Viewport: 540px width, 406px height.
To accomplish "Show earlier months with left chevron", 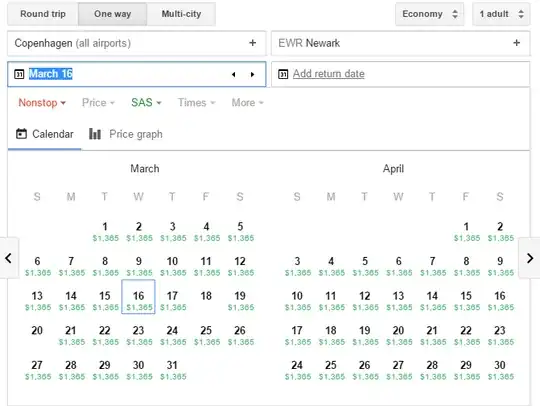I will point(9,258).
